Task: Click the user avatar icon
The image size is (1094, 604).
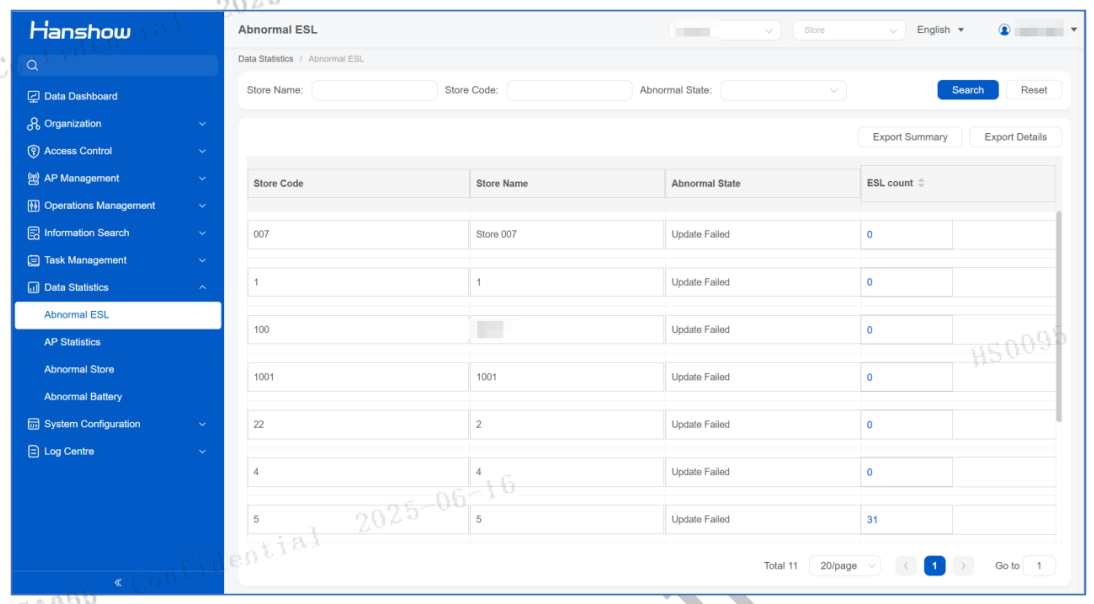Action: click(1004, 30)
